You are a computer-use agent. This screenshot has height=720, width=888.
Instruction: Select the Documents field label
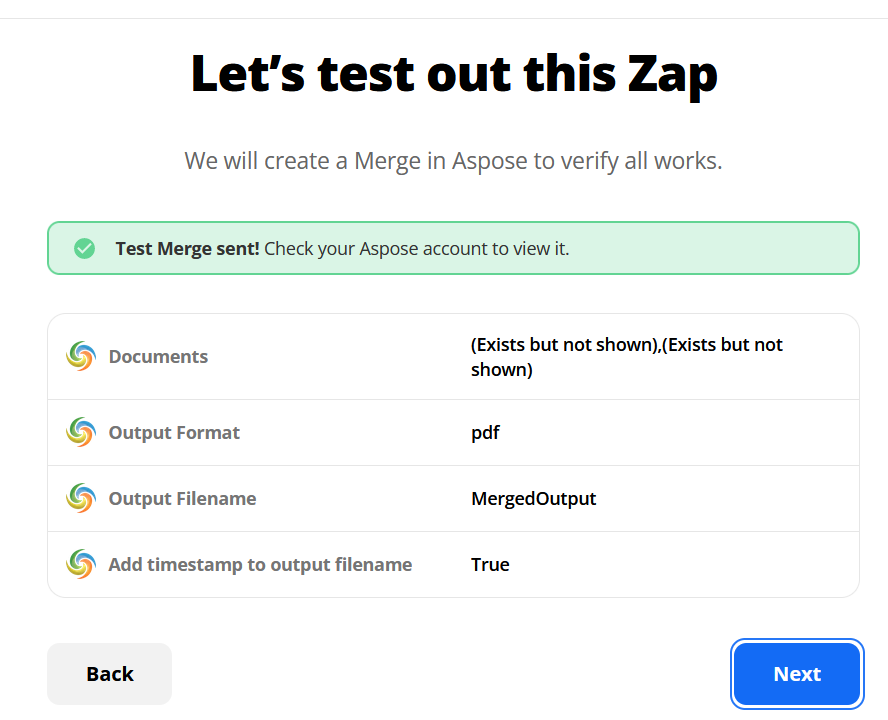pyautogui.click(x=158, y=357)
